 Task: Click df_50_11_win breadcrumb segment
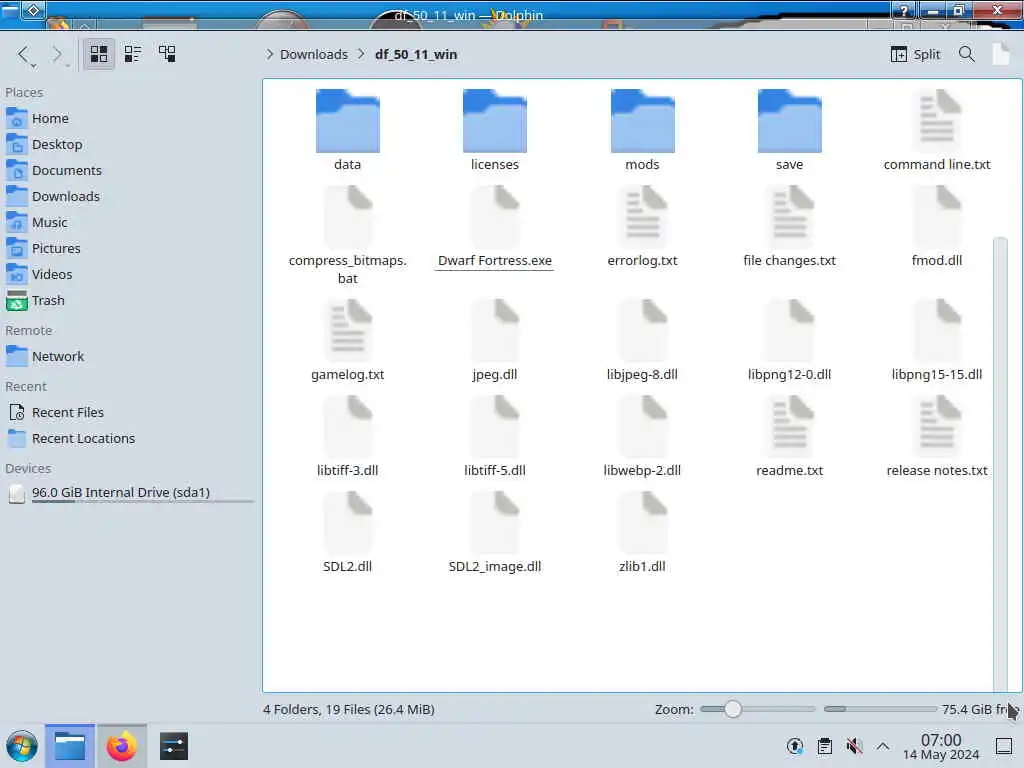(416, 54)
